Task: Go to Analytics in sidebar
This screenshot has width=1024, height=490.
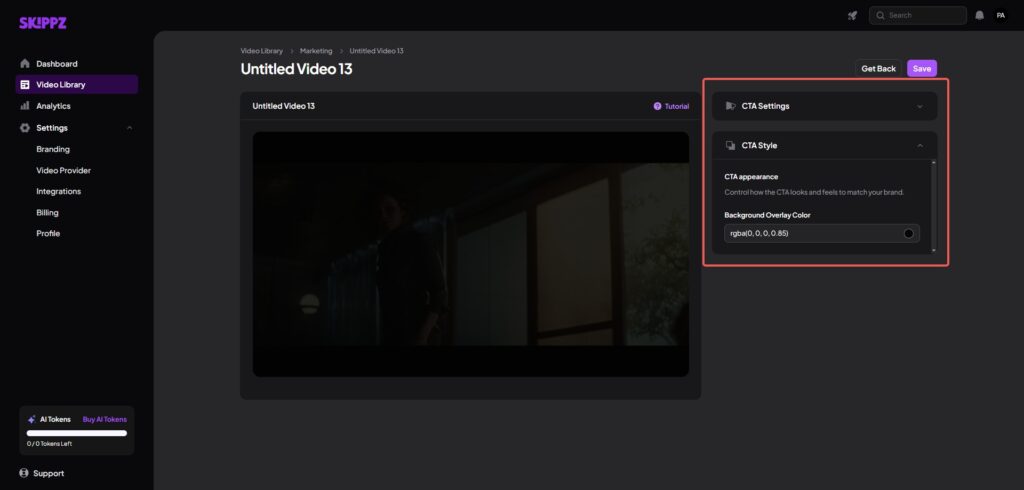Action: 53,106
